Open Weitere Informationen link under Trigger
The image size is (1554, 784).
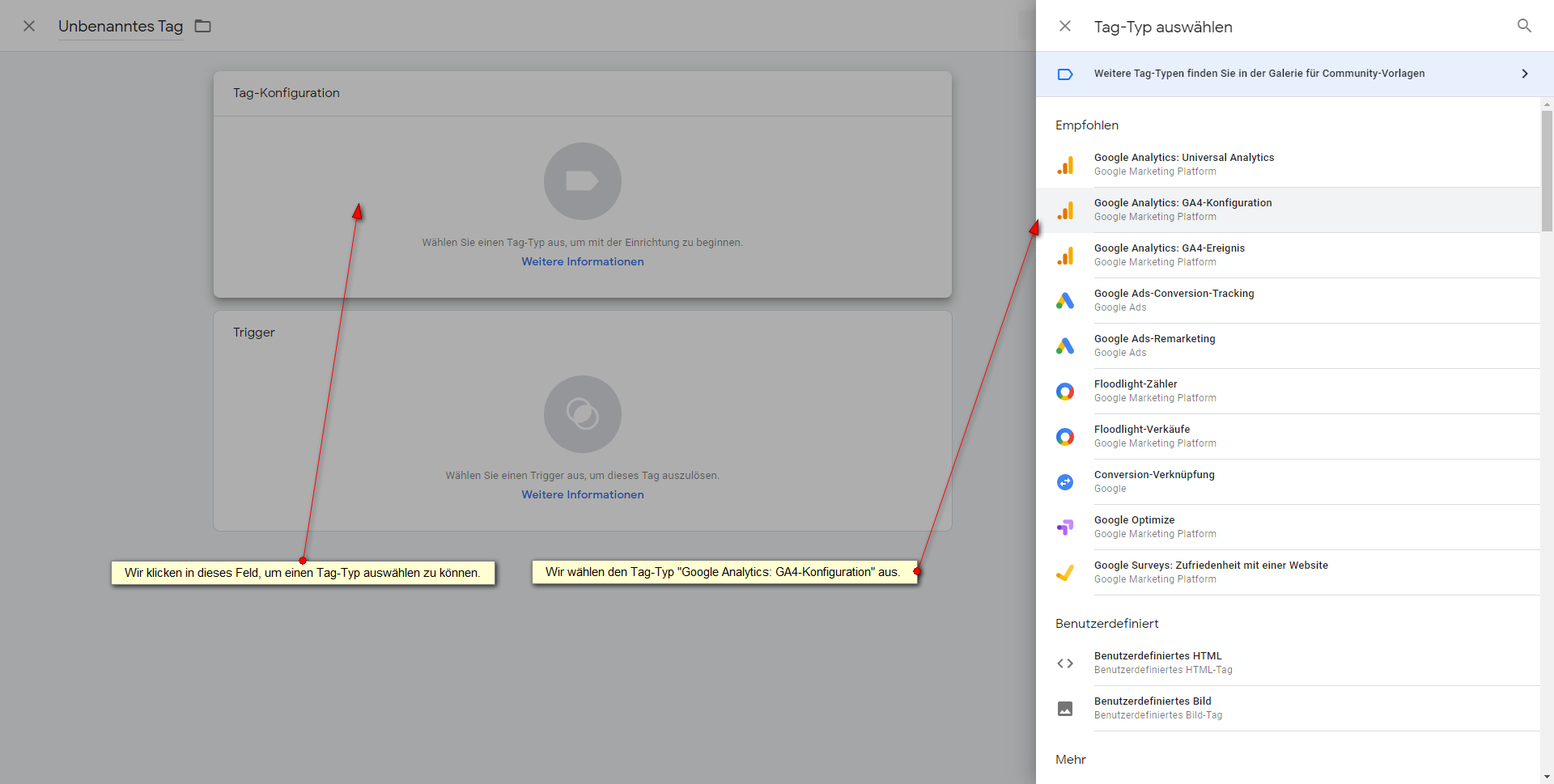click(x=582, y=494)
